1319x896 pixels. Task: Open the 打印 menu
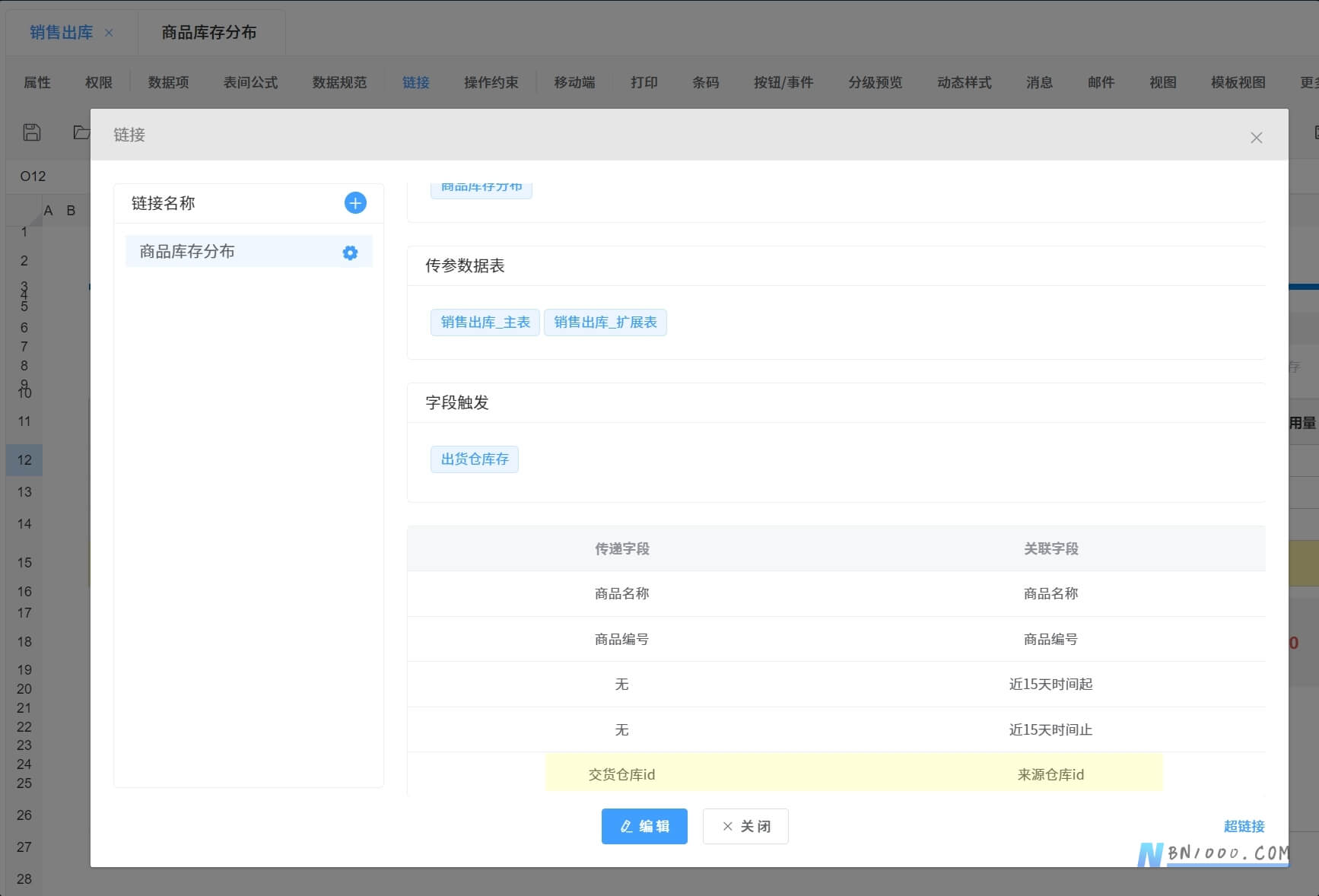644,82
